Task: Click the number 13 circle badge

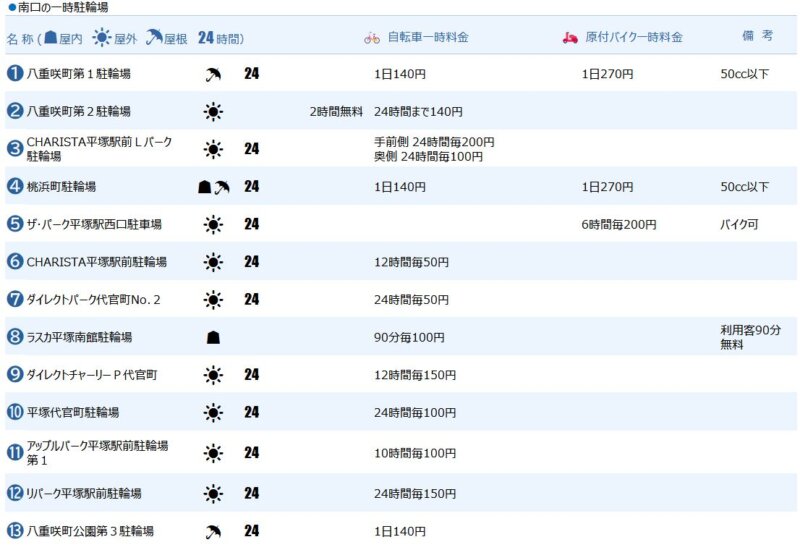Action: tap(15, 531)
